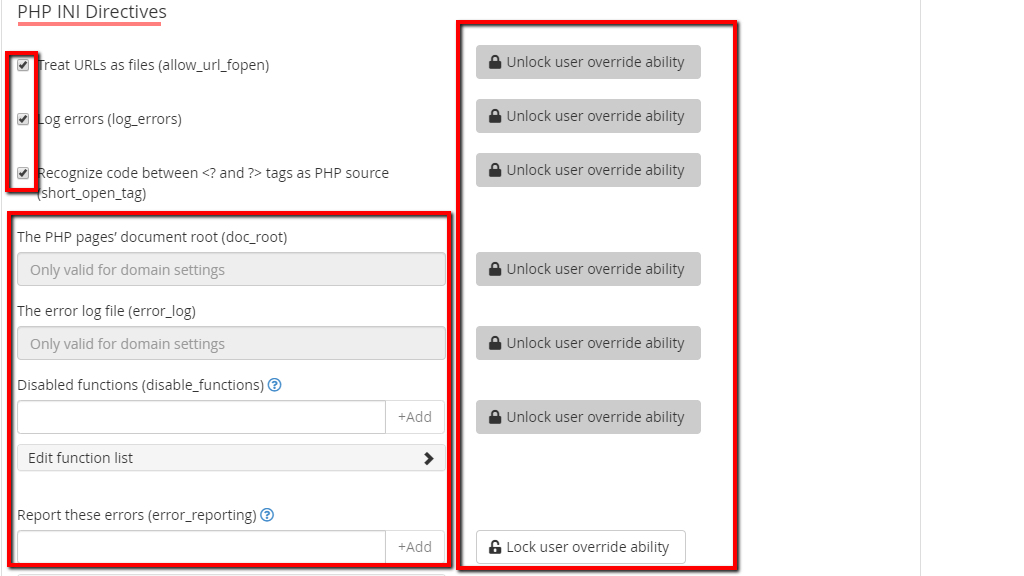The width and height of the screenshot is (1024, 576).
Task: Click the lock icon in the doc_root unlock button
Action: coord(495,269)
